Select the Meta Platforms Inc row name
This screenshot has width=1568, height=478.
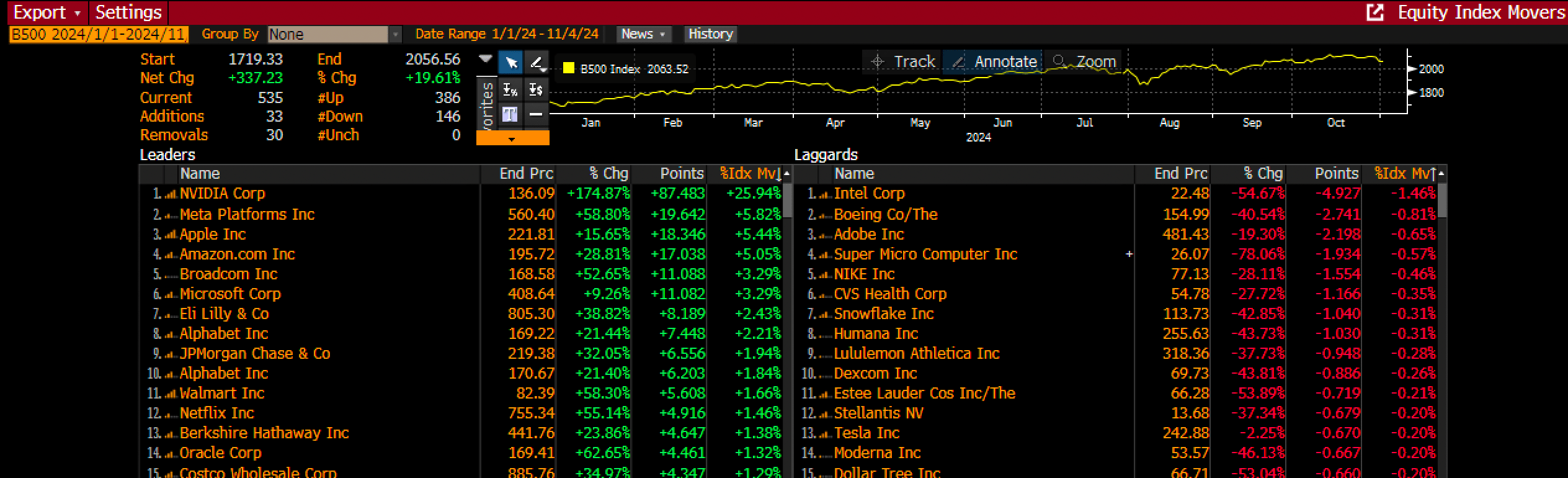coord(247,214)
